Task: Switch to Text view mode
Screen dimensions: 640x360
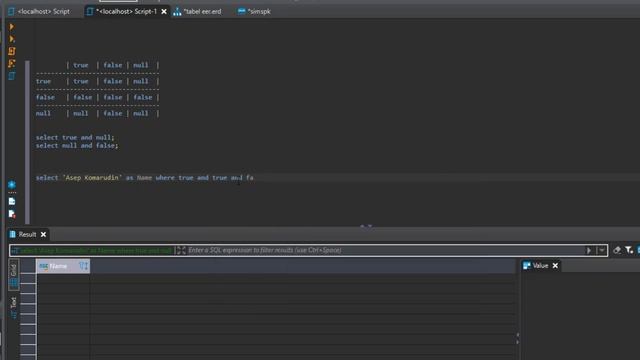Action: [13, 308]
